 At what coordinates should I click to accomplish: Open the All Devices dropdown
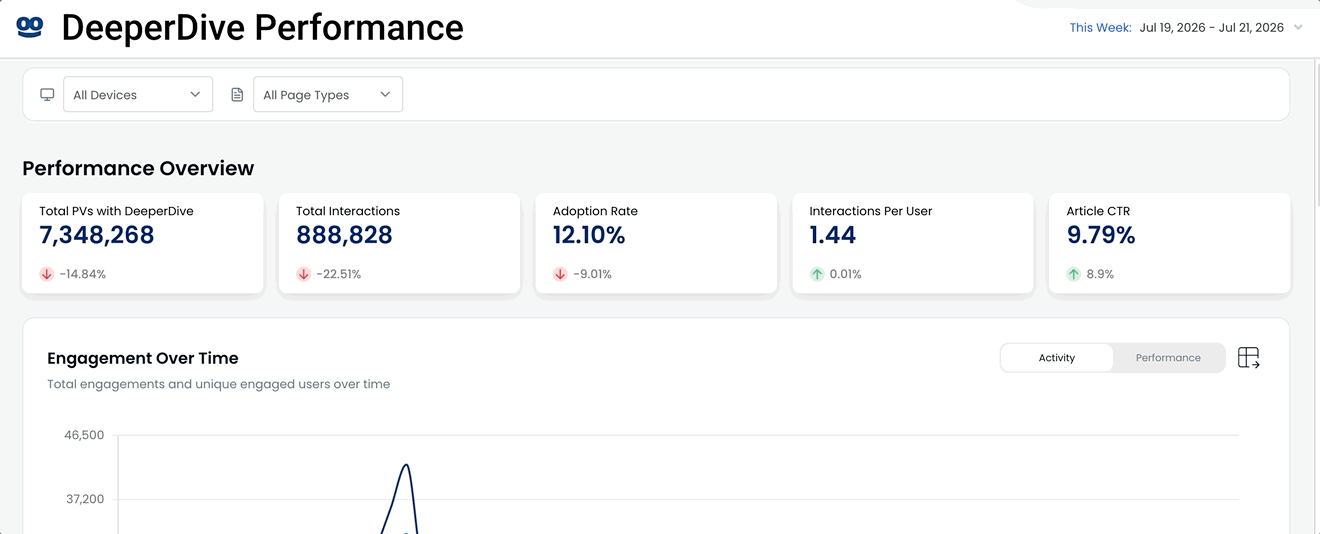click(138, 95)
